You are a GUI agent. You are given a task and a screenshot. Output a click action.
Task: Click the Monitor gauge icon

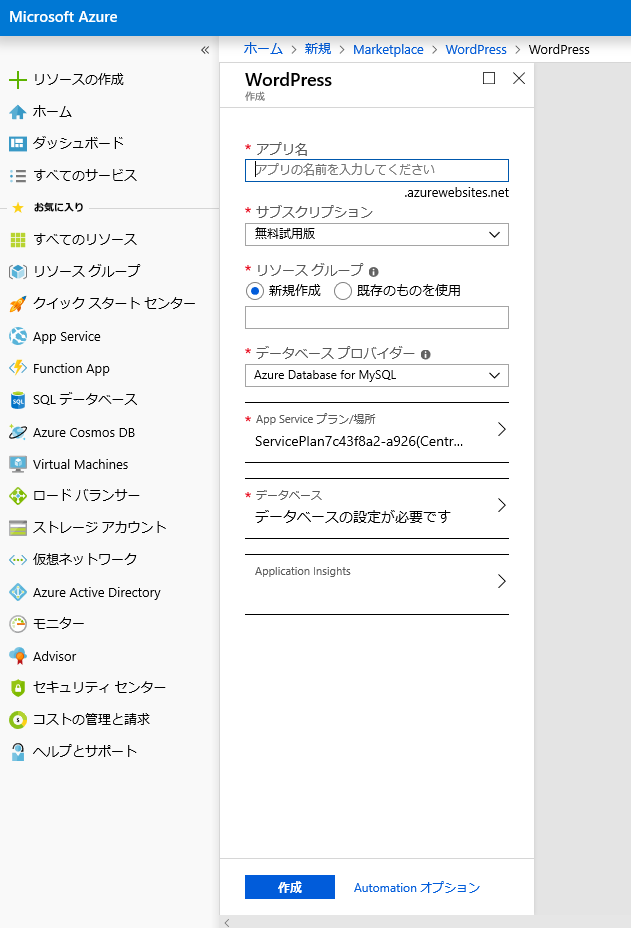[18, 624]
